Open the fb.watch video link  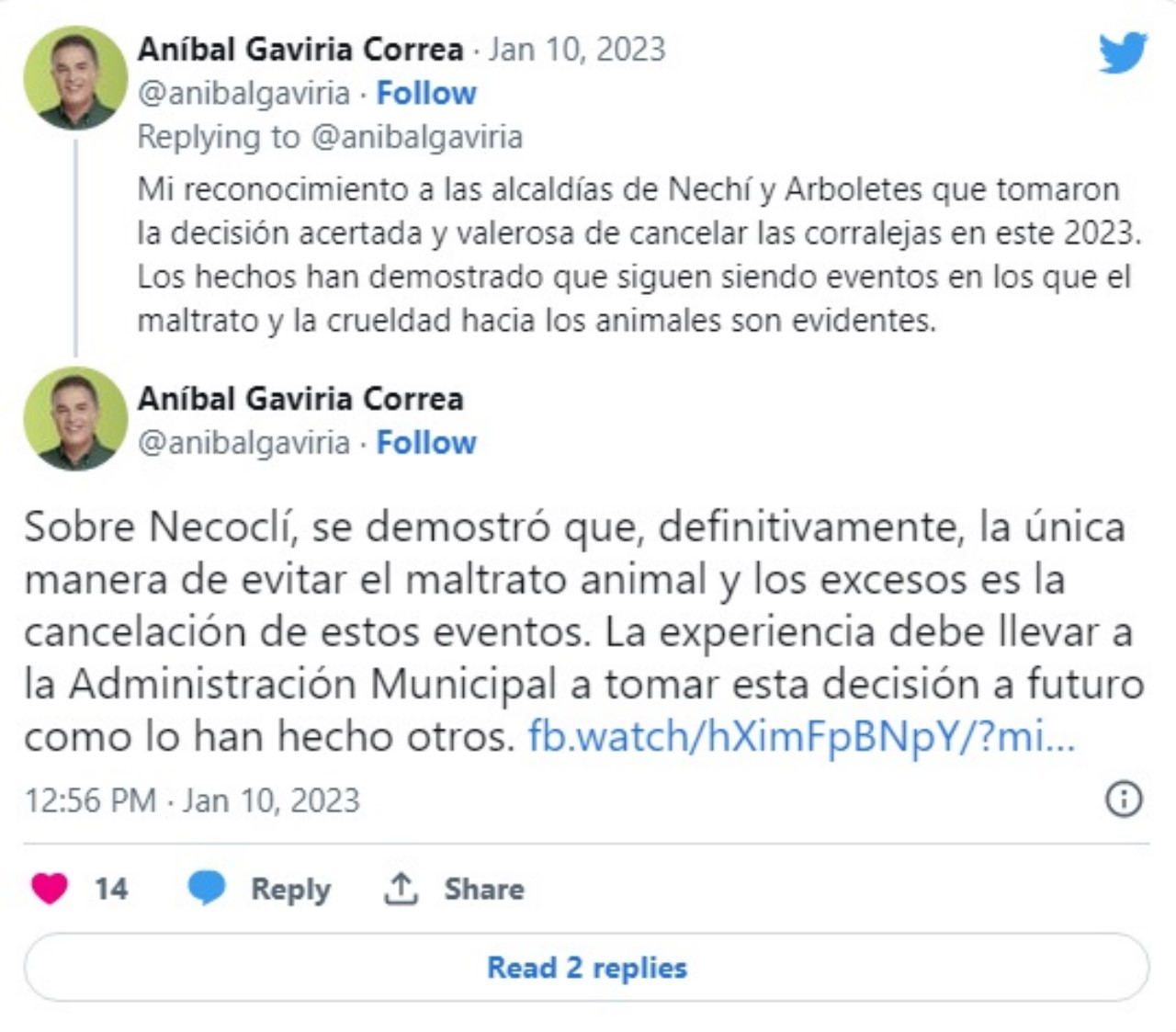pos(801,736)
